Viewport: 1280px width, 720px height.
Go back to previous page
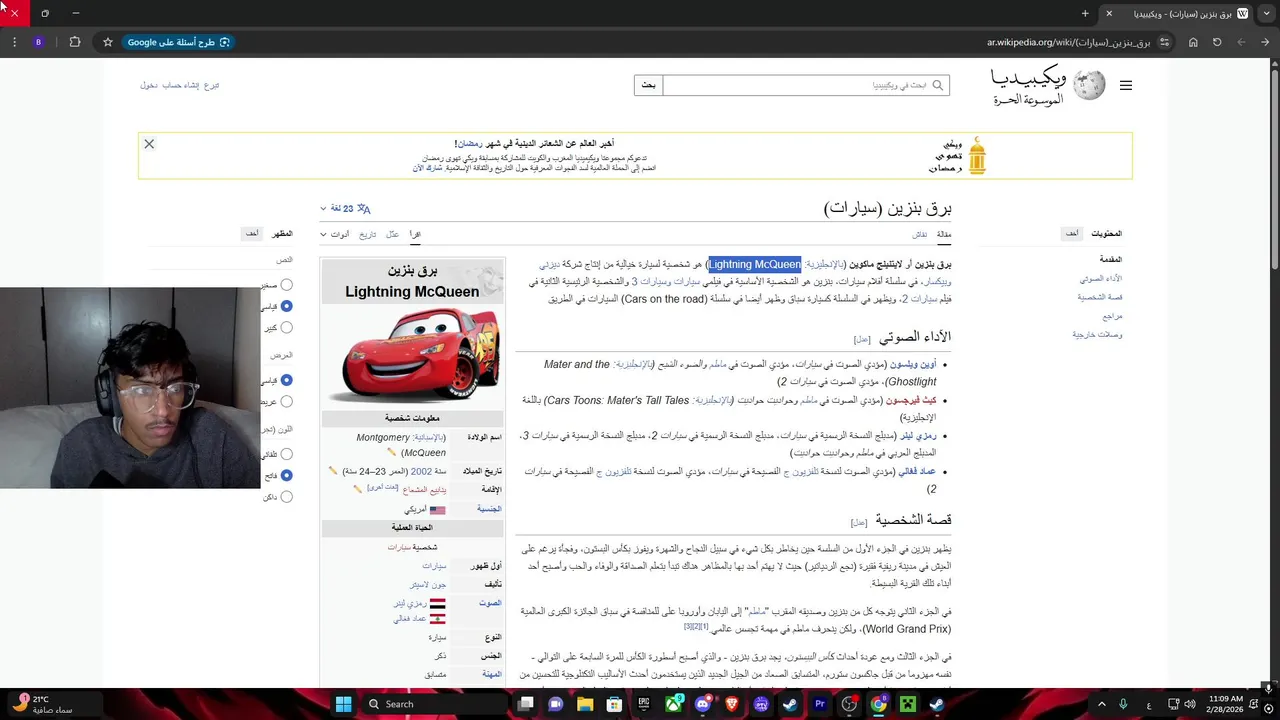pos(1265,42)
